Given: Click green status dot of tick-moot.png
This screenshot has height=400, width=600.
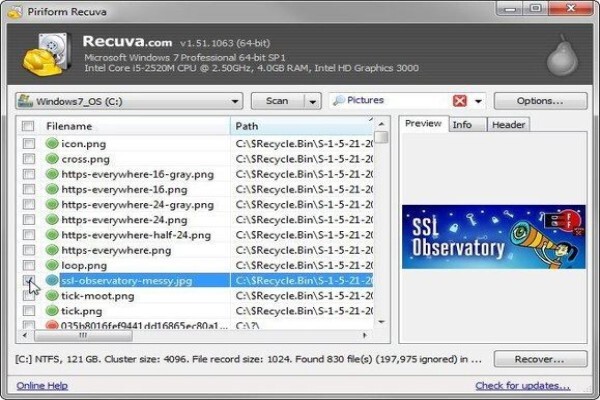Looking at the screenshot, I should pyautogui.click(x=52, y=296).
